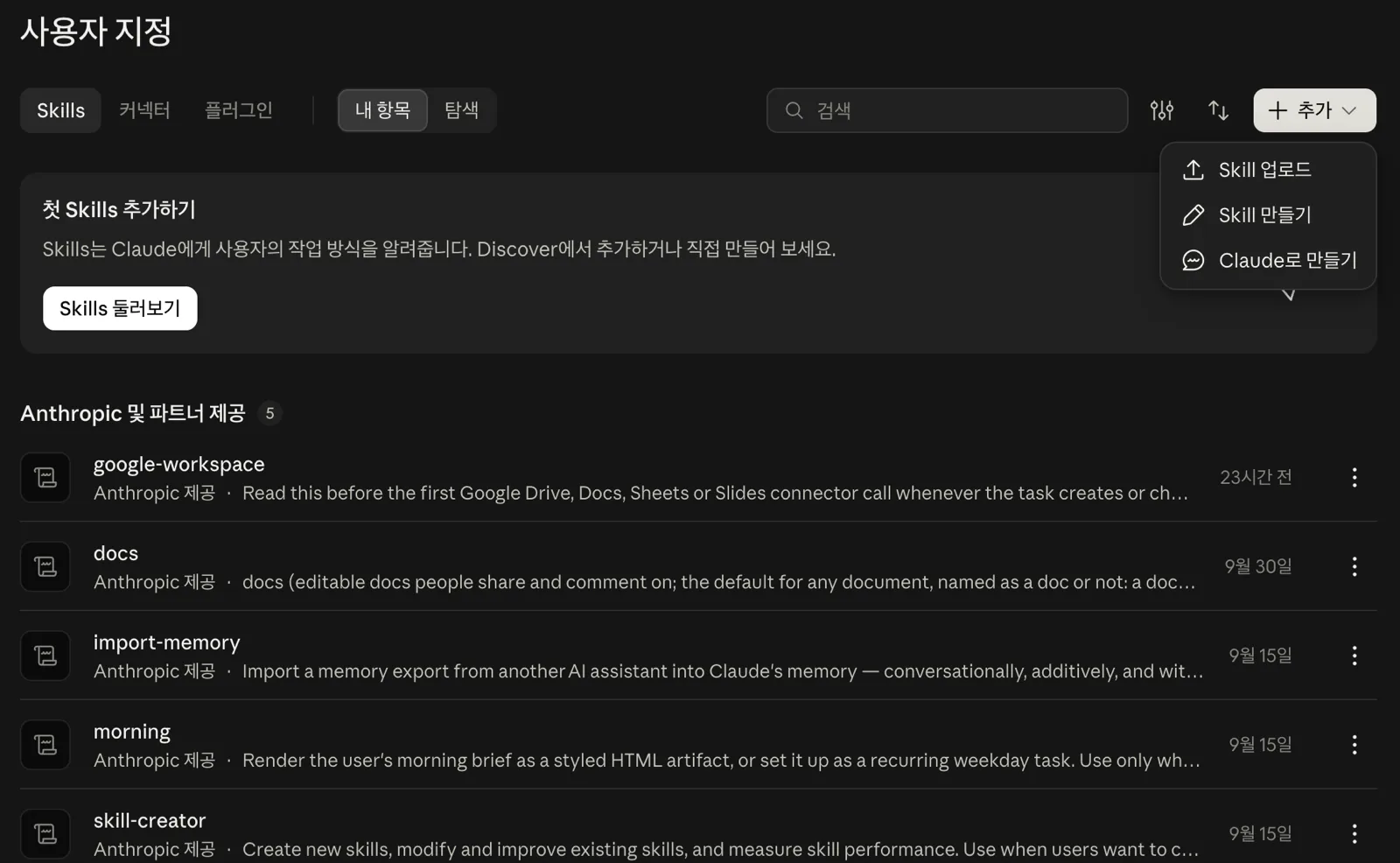This screenshot has width=1400, height=863.
Task: Click the google-workspace skill icon
Action: (x=45, y=477)
